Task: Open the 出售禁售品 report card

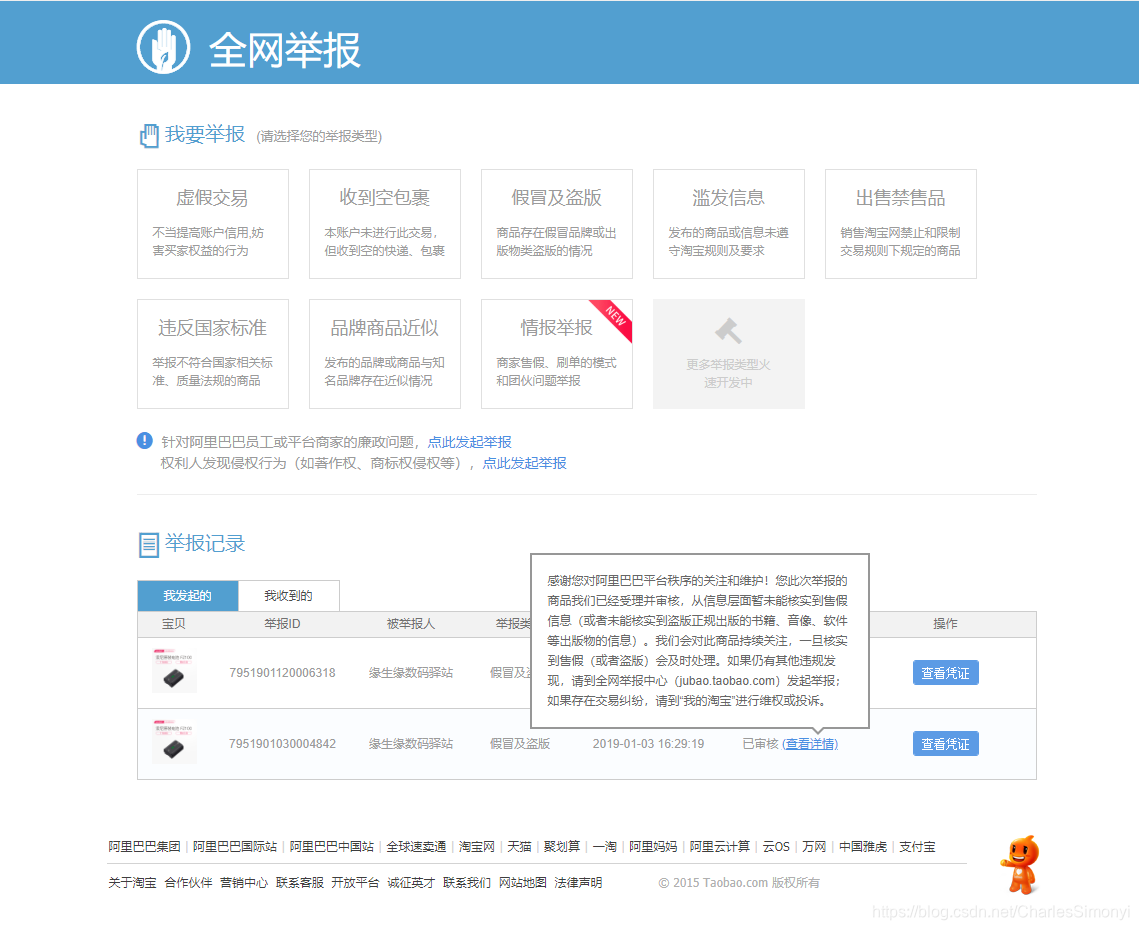Action: pyautogui.click(x=901, y=224)
